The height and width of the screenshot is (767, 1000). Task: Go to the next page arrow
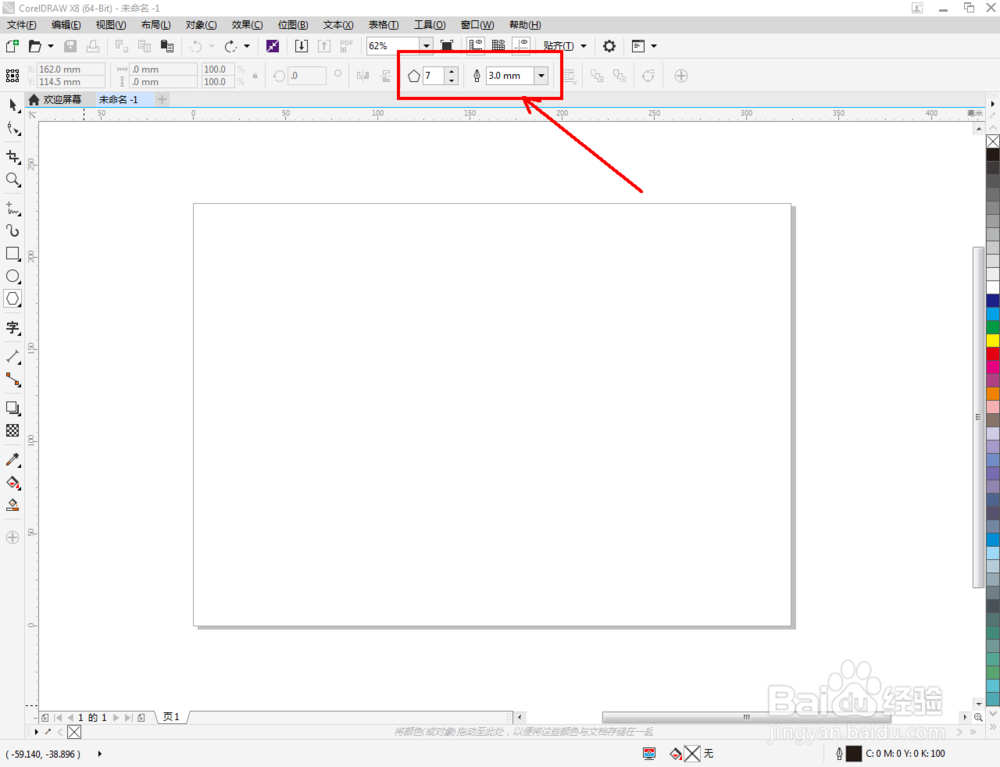tap(116, 717)
